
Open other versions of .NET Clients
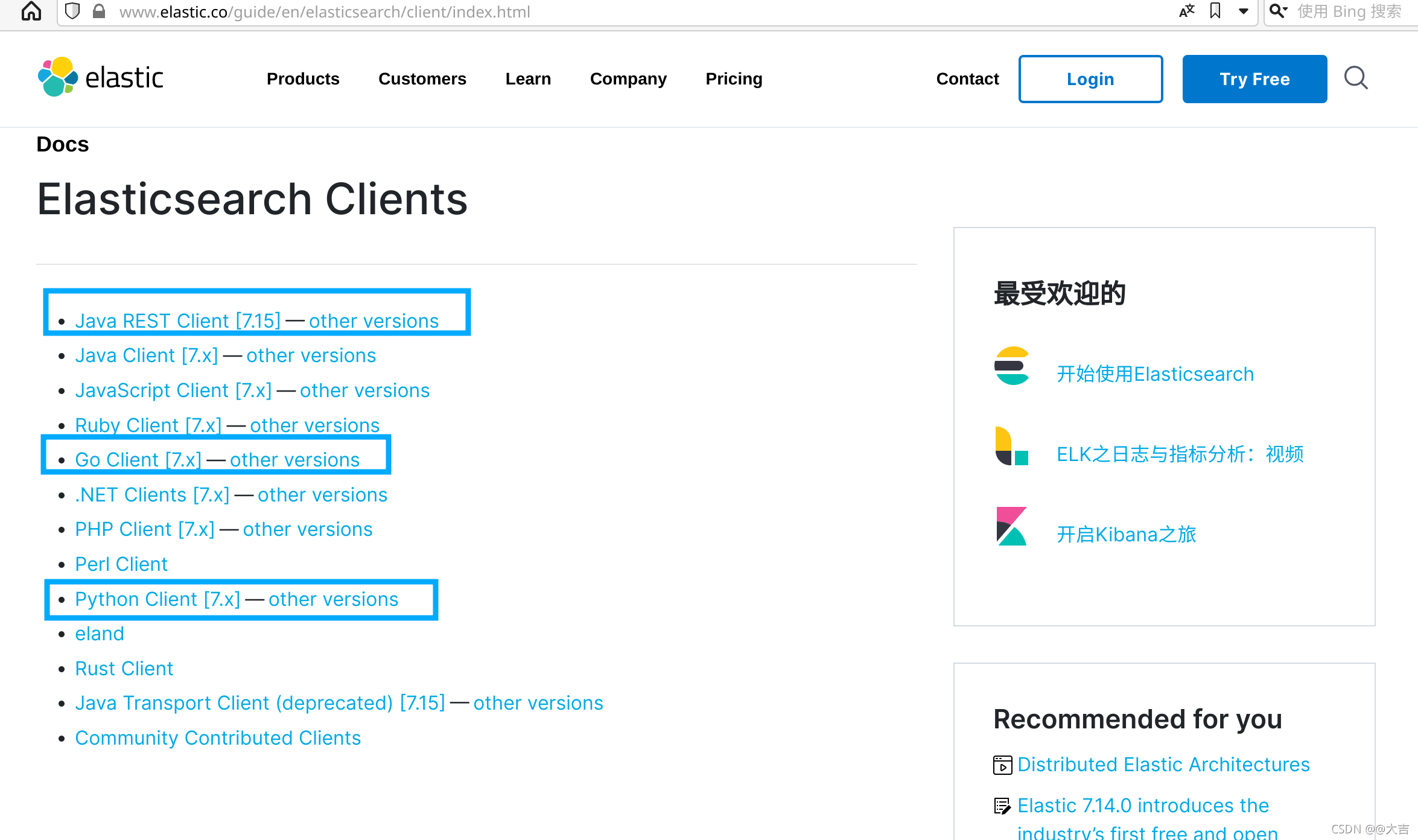[322, 495]
